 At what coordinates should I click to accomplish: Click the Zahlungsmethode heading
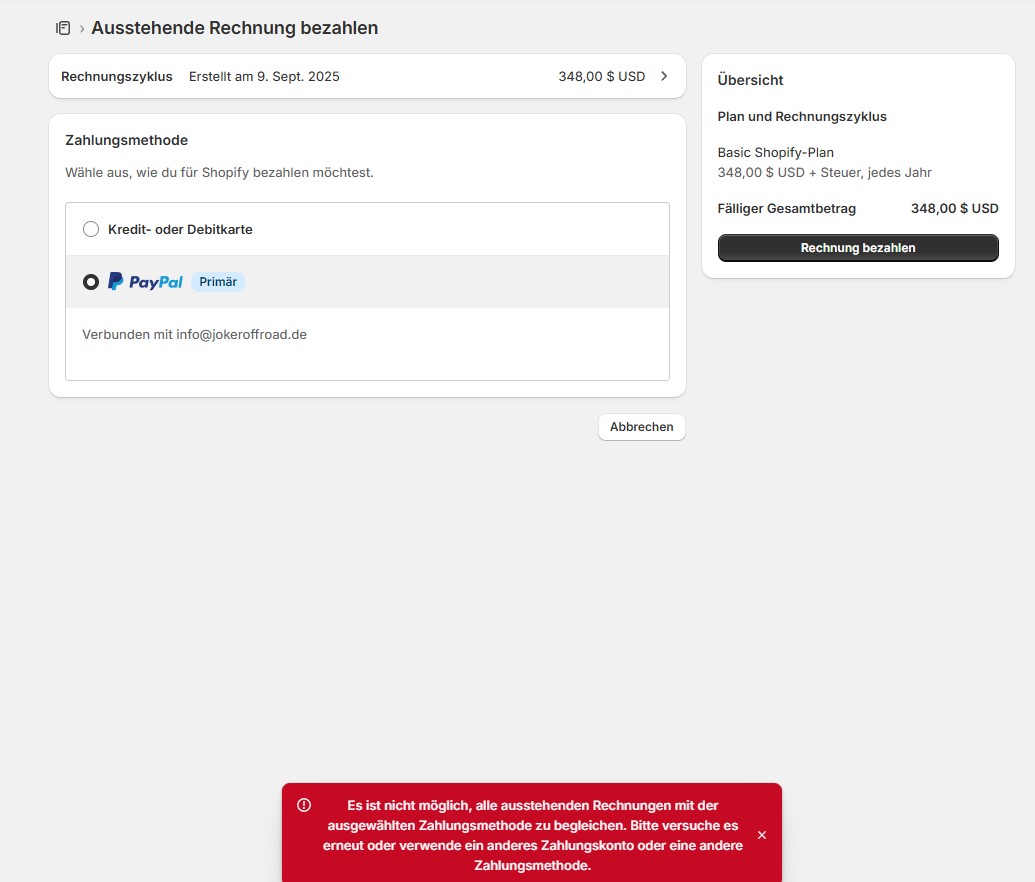tap(126, 140)
